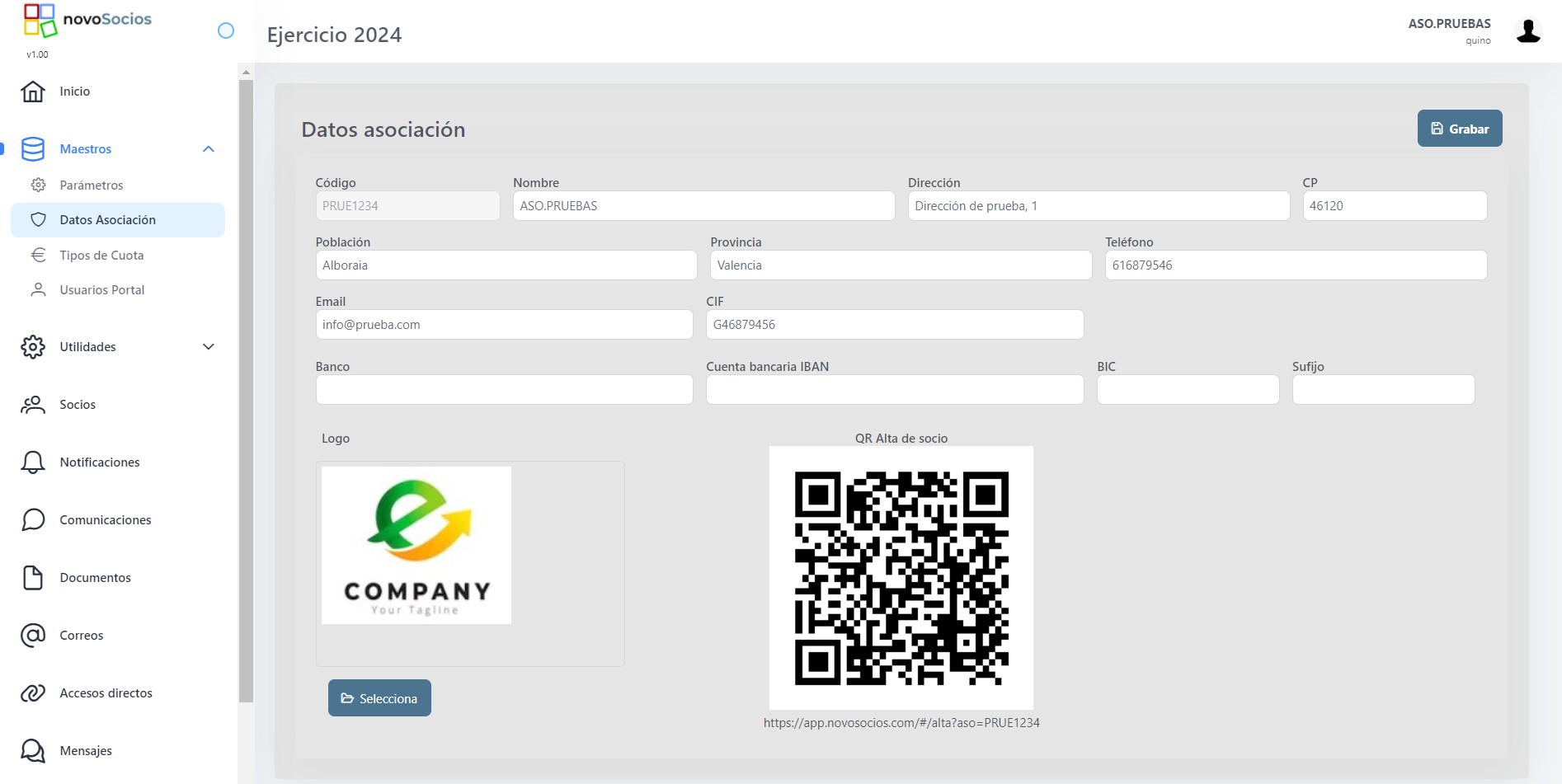This screenshot has height=784, width=1562.
Task: Click the alta socio URL below the QR code
Action: pyautogui.click(x=901, y=722)
